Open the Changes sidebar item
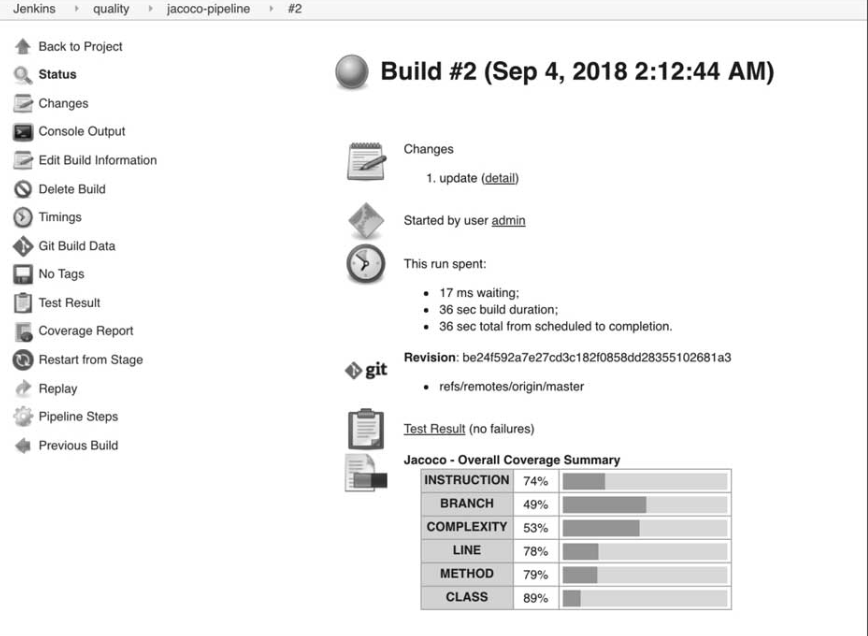Screen dimensions: 868x636 [x=63, y=104]
